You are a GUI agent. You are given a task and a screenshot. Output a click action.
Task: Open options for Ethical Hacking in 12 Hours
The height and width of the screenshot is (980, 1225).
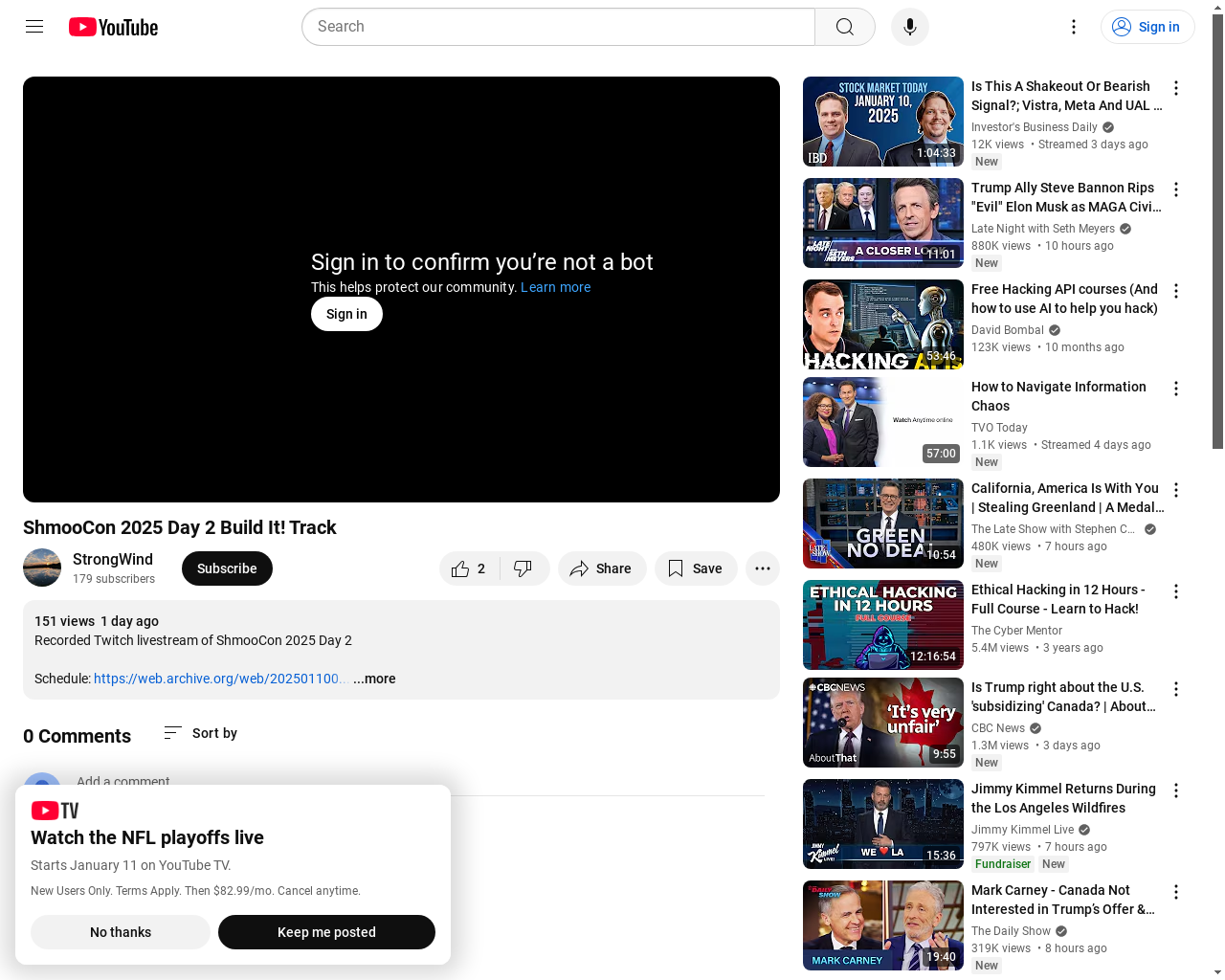(1176, 591)
